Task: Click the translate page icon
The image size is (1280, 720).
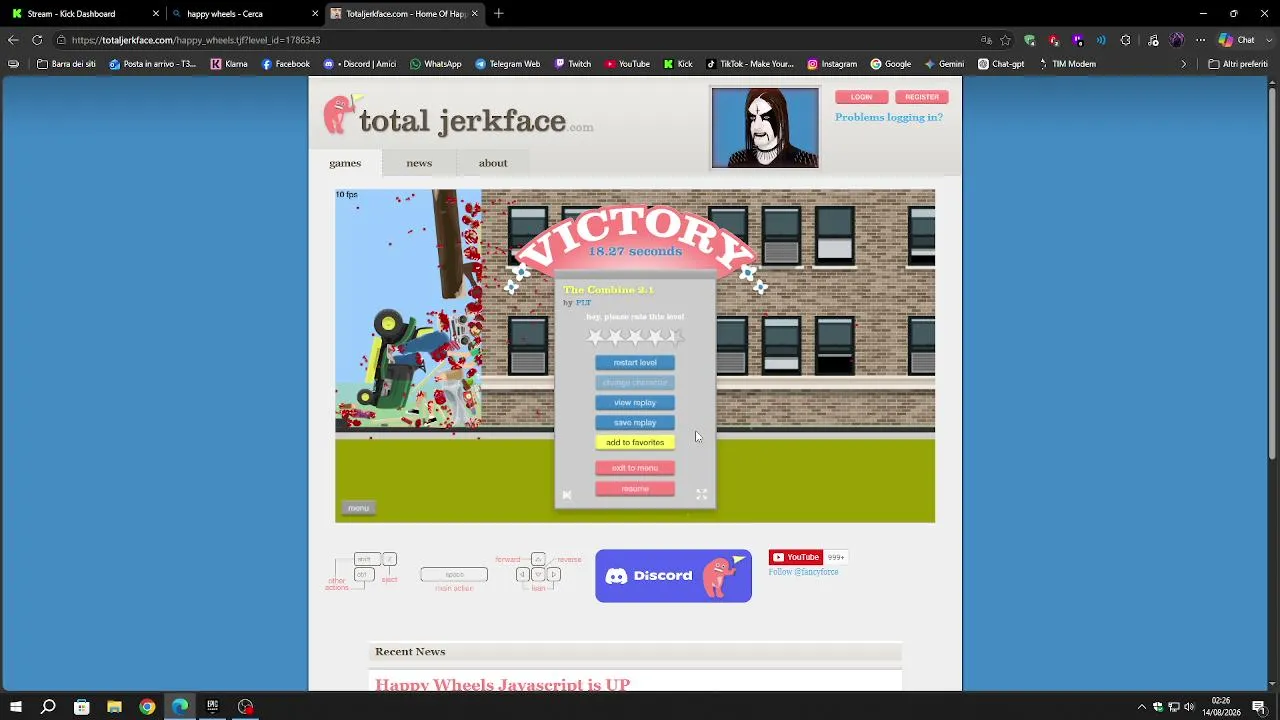Action: click(x=986, y=40)
